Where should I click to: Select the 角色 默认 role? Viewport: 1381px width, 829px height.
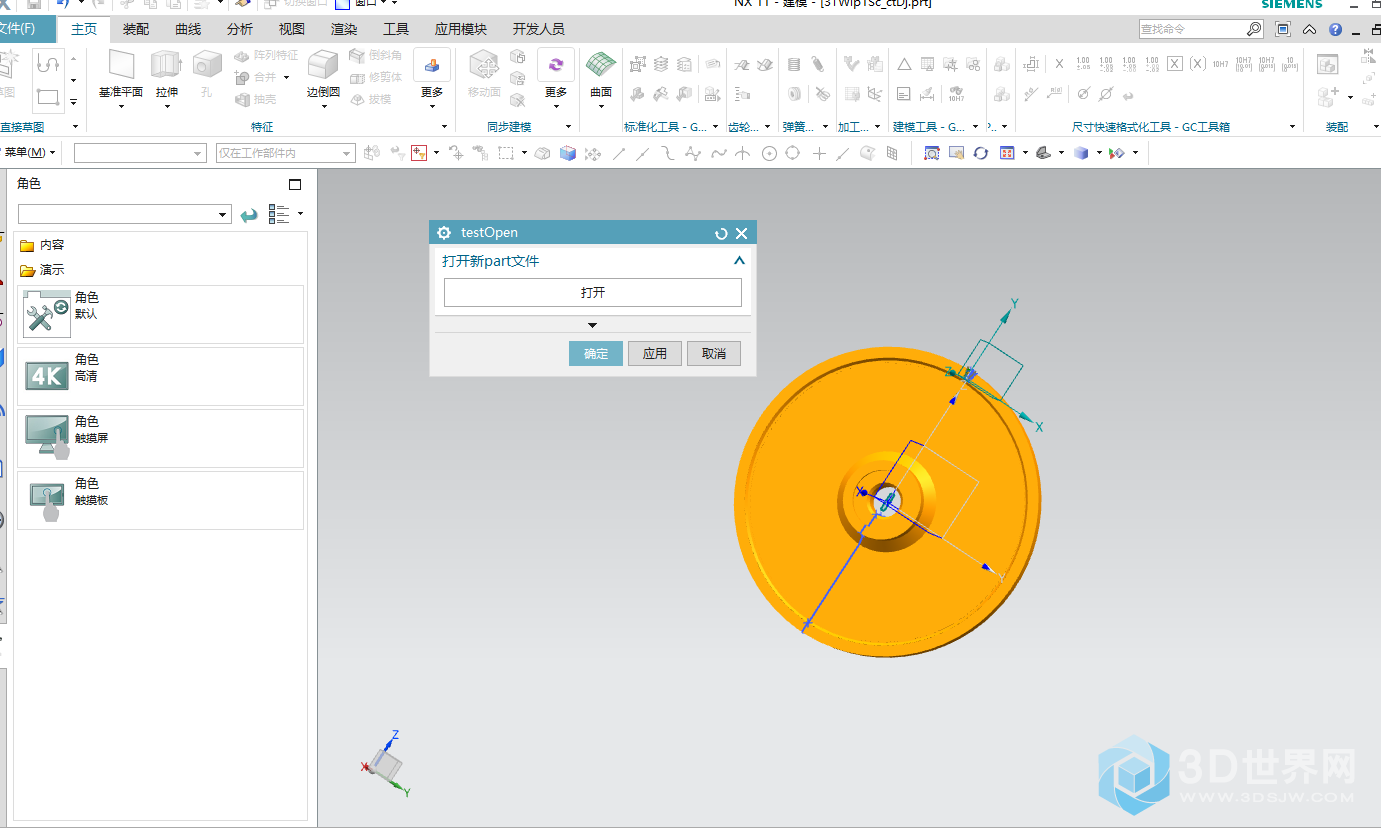point(160,314)
